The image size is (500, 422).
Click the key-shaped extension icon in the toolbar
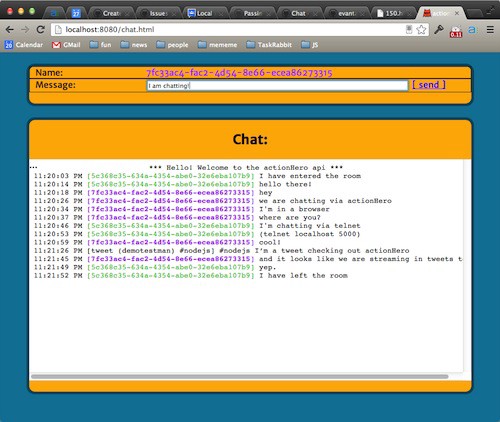[x=439, y=30]
